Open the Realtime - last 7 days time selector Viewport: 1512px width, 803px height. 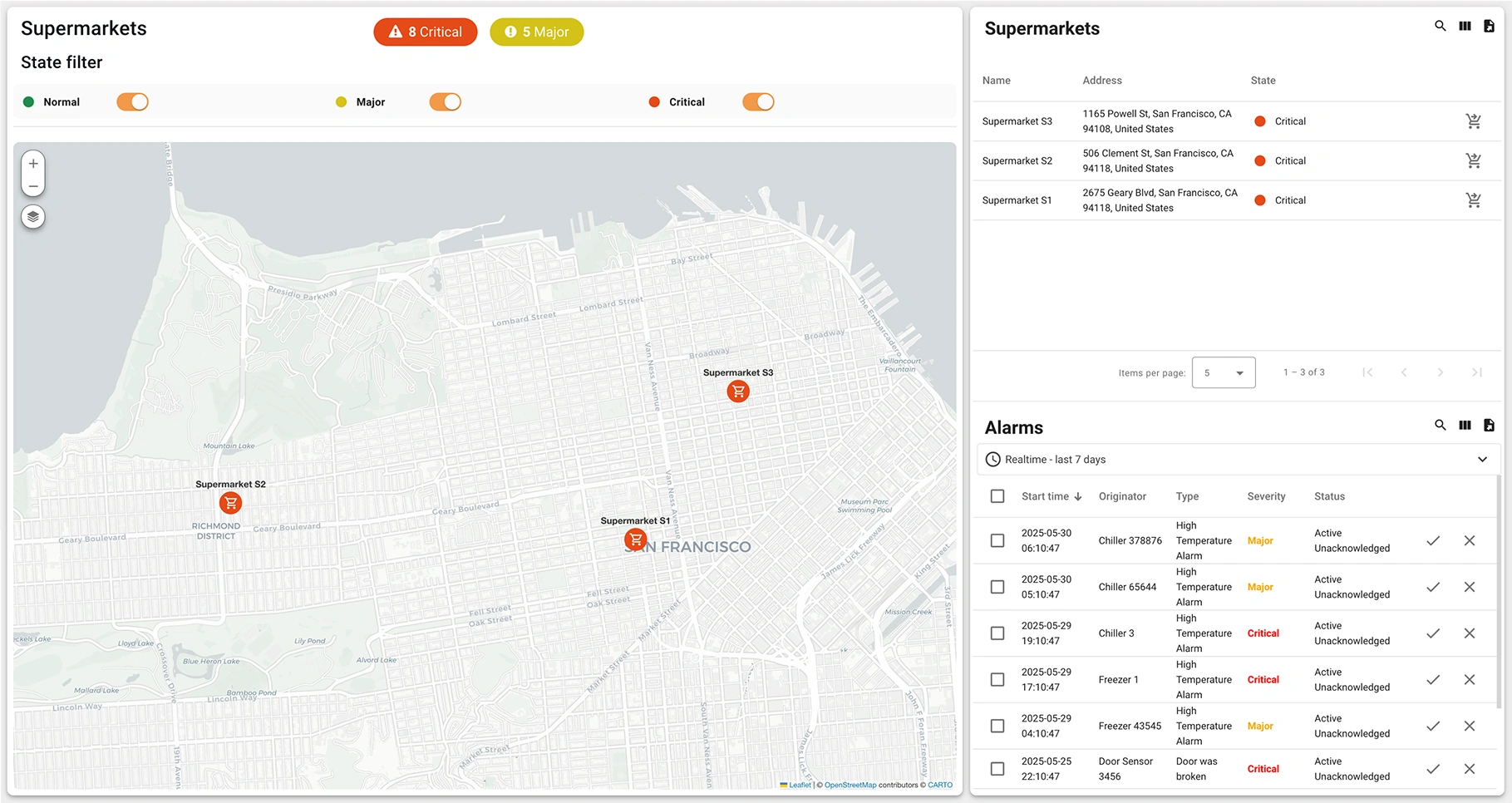[1237, 459]
